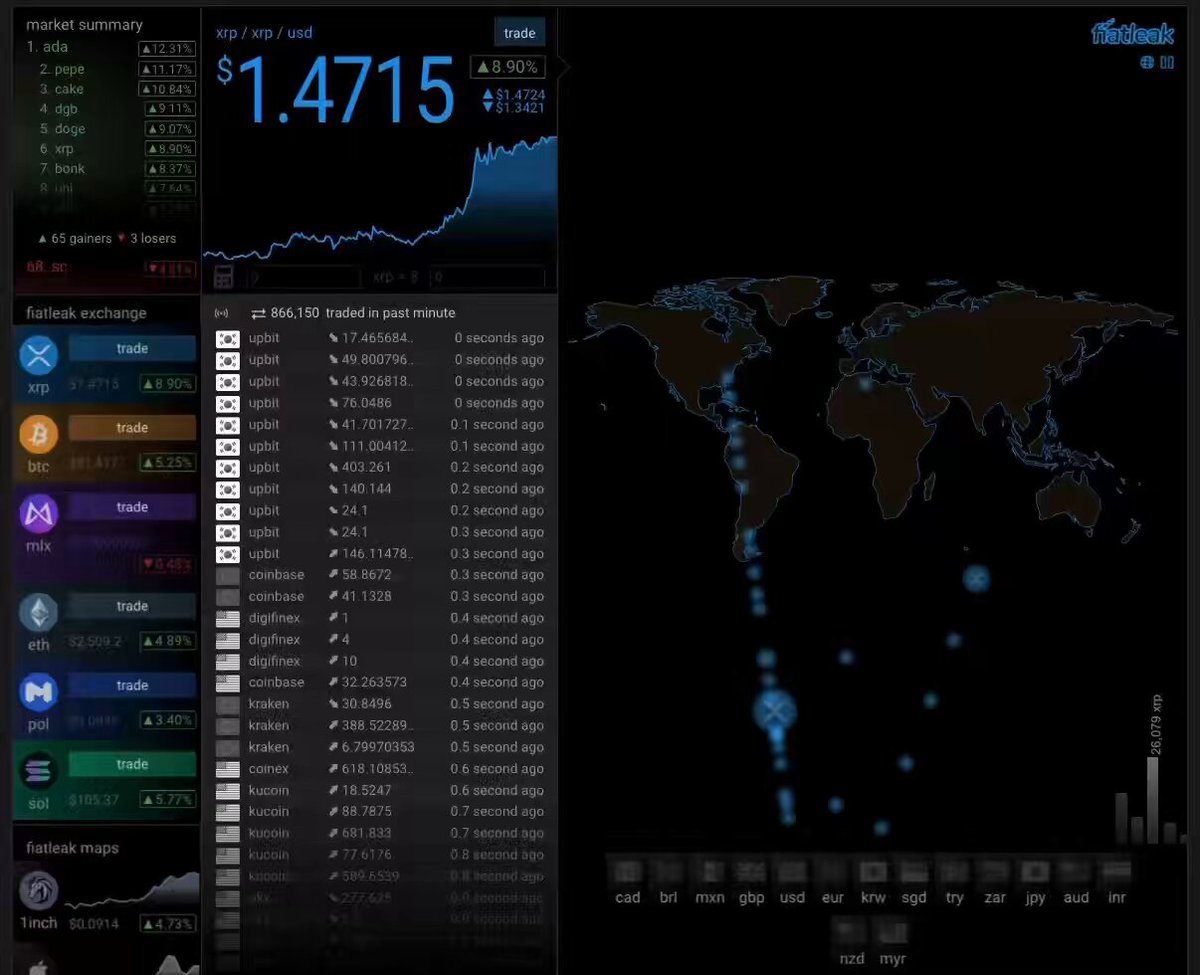The image size is (1200, 975).
Task: Select the sol coin icon in fiatleak exchange
Action: (x=39, y=771)
